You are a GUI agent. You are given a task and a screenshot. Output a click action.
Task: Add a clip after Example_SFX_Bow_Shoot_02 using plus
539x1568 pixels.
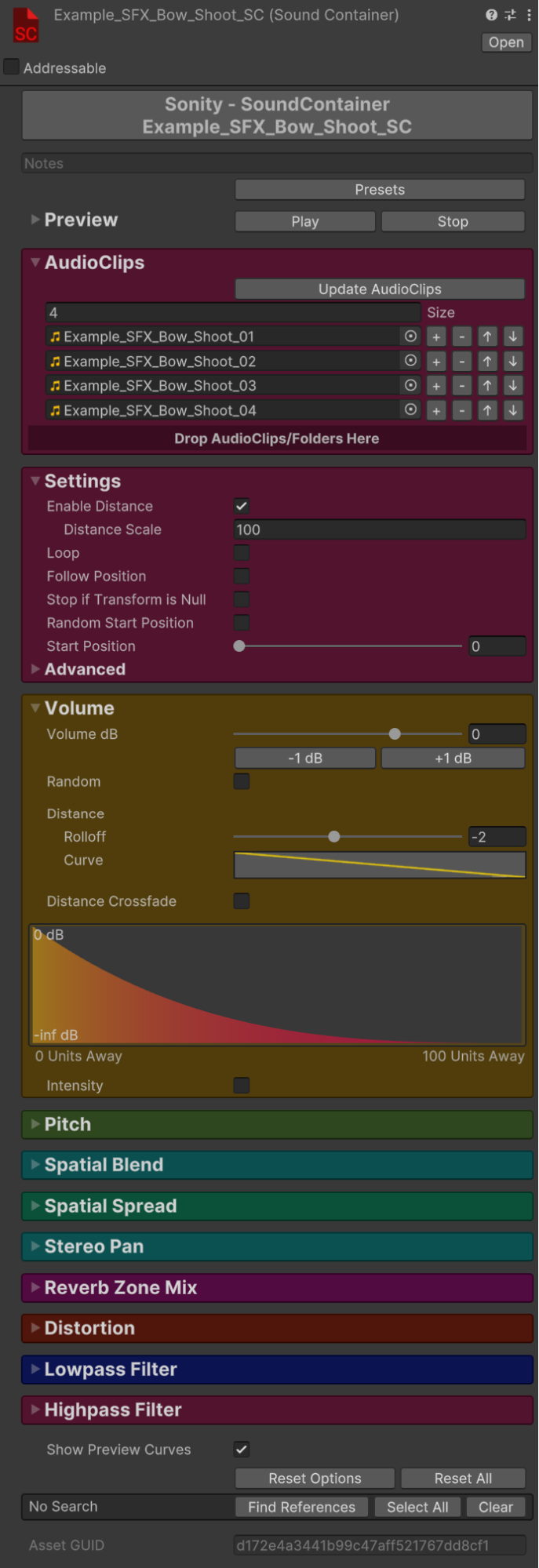[436, 362]
